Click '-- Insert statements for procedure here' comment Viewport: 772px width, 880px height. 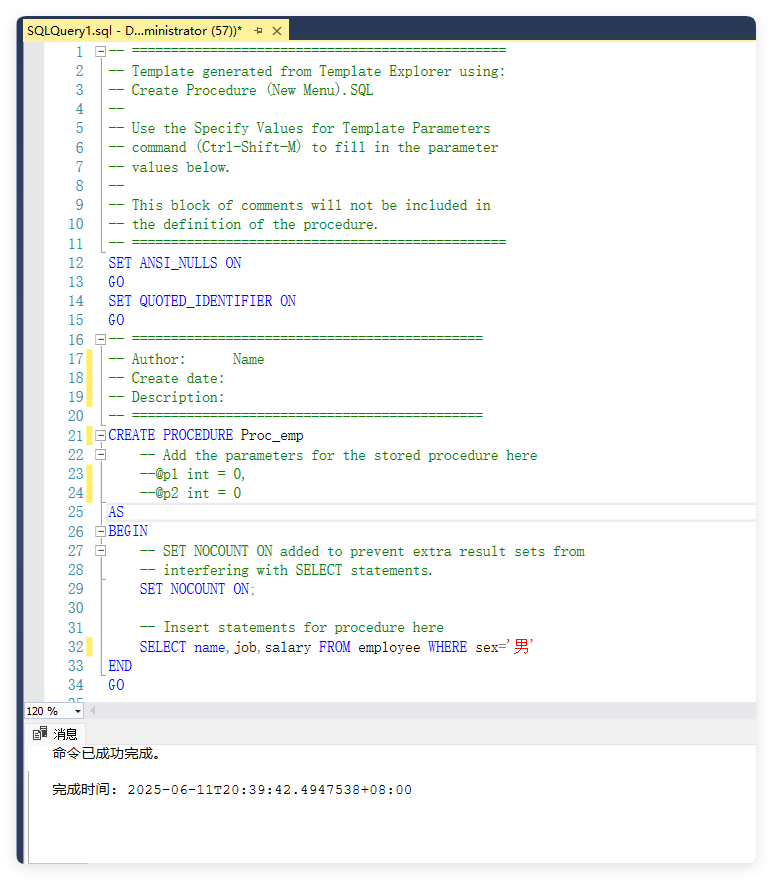point(292,627)
